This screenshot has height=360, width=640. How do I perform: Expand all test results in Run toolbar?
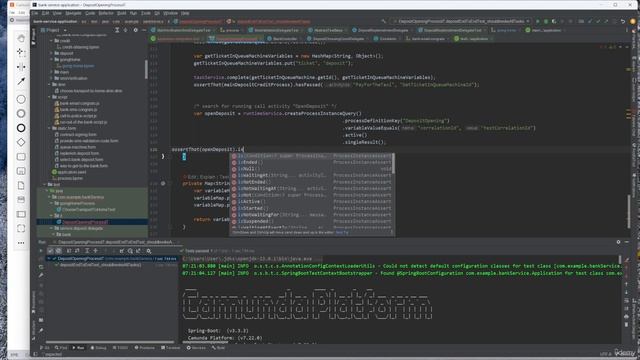[87, 251]
